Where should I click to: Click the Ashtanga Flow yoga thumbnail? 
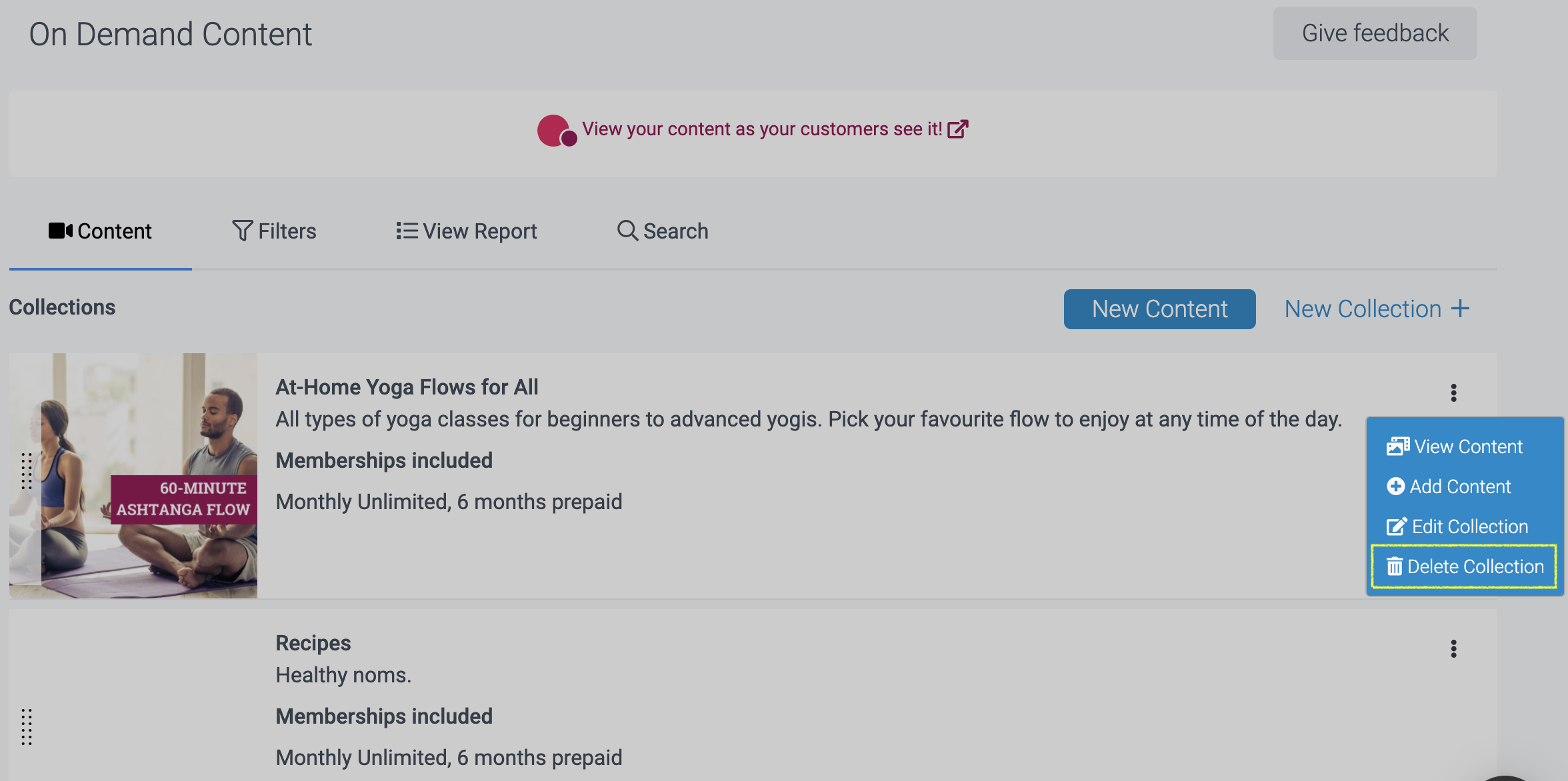pos(133,475)
